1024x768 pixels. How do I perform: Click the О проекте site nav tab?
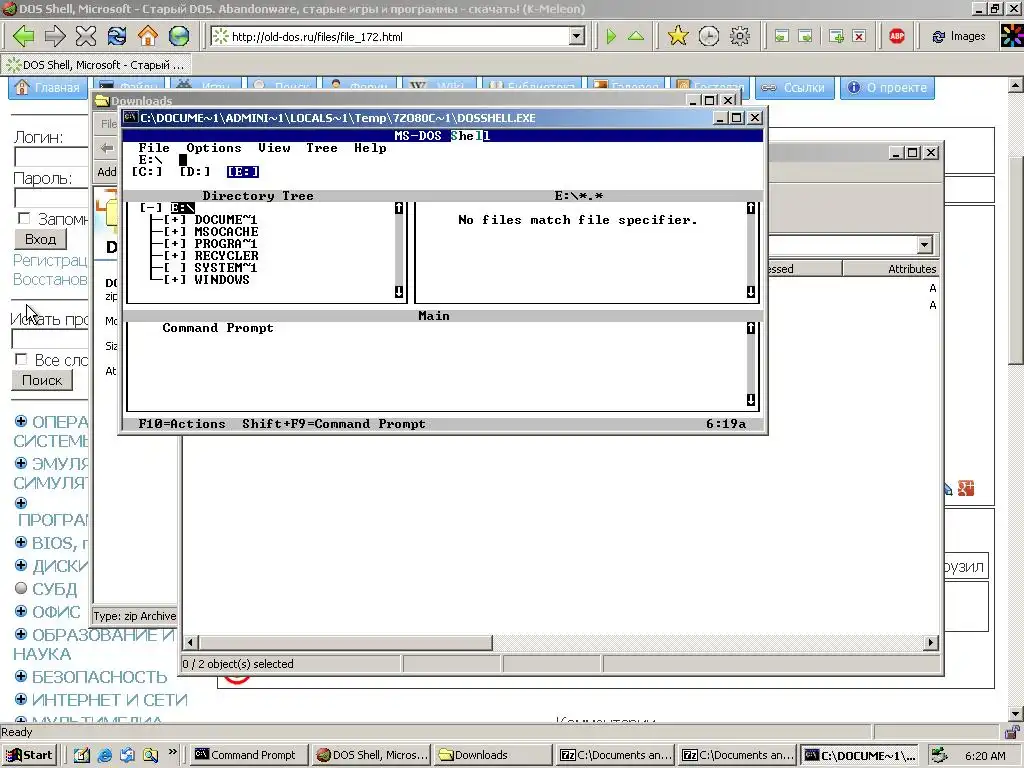(x=887, y=88)
